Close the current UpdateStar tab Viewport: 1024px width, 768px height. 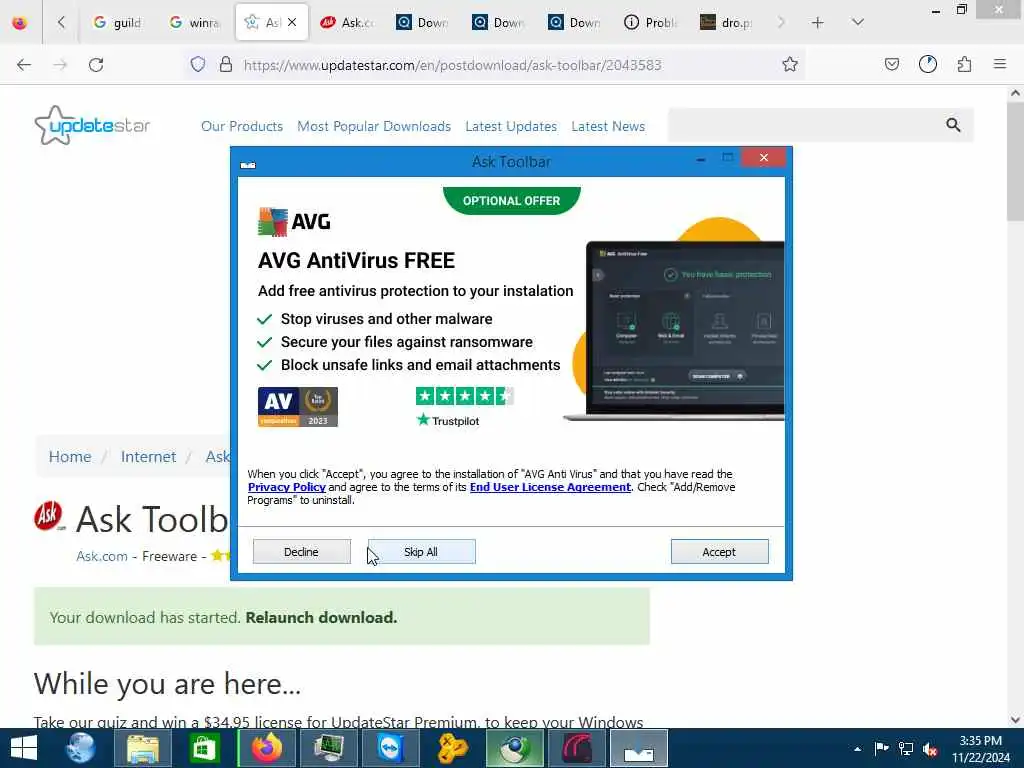click(292, 22)
